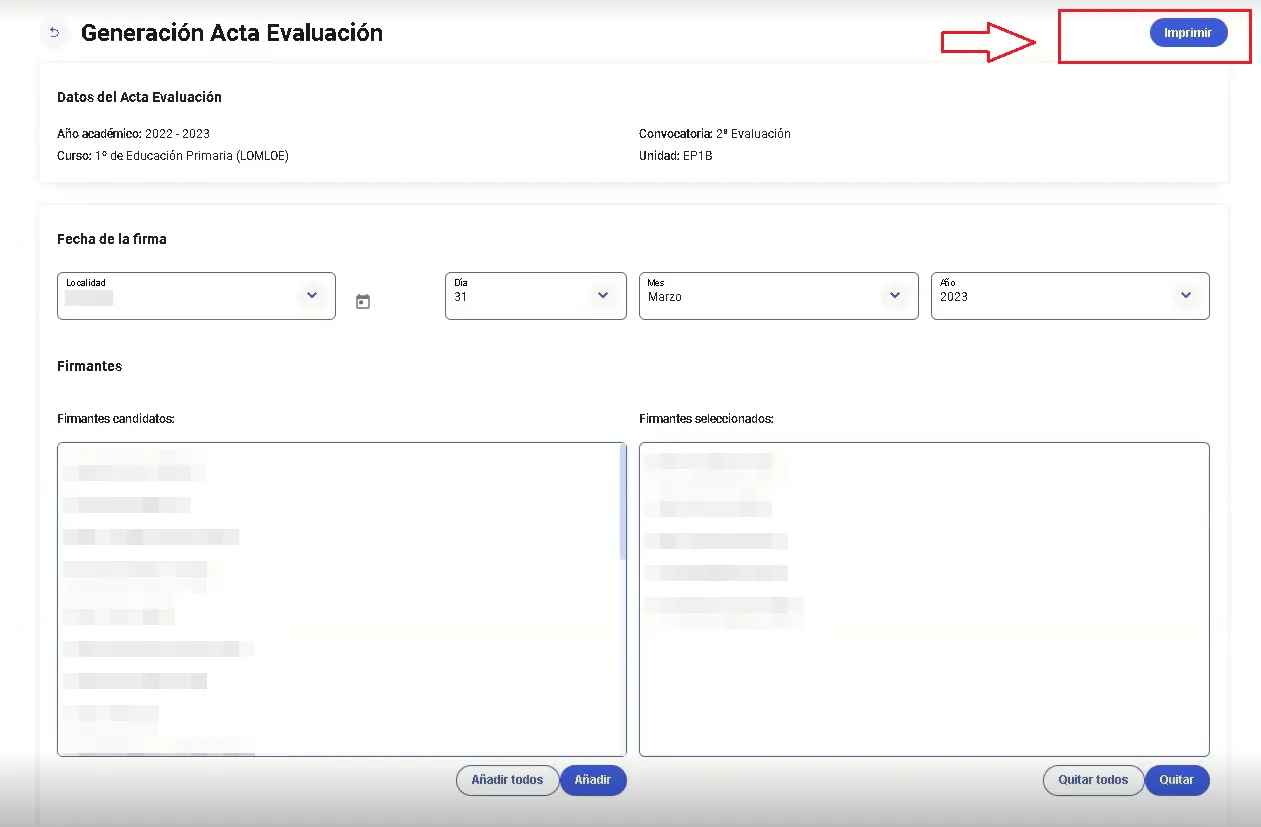
Task: Open the Año dropdown showing 2023
Action: (1185, 296)
